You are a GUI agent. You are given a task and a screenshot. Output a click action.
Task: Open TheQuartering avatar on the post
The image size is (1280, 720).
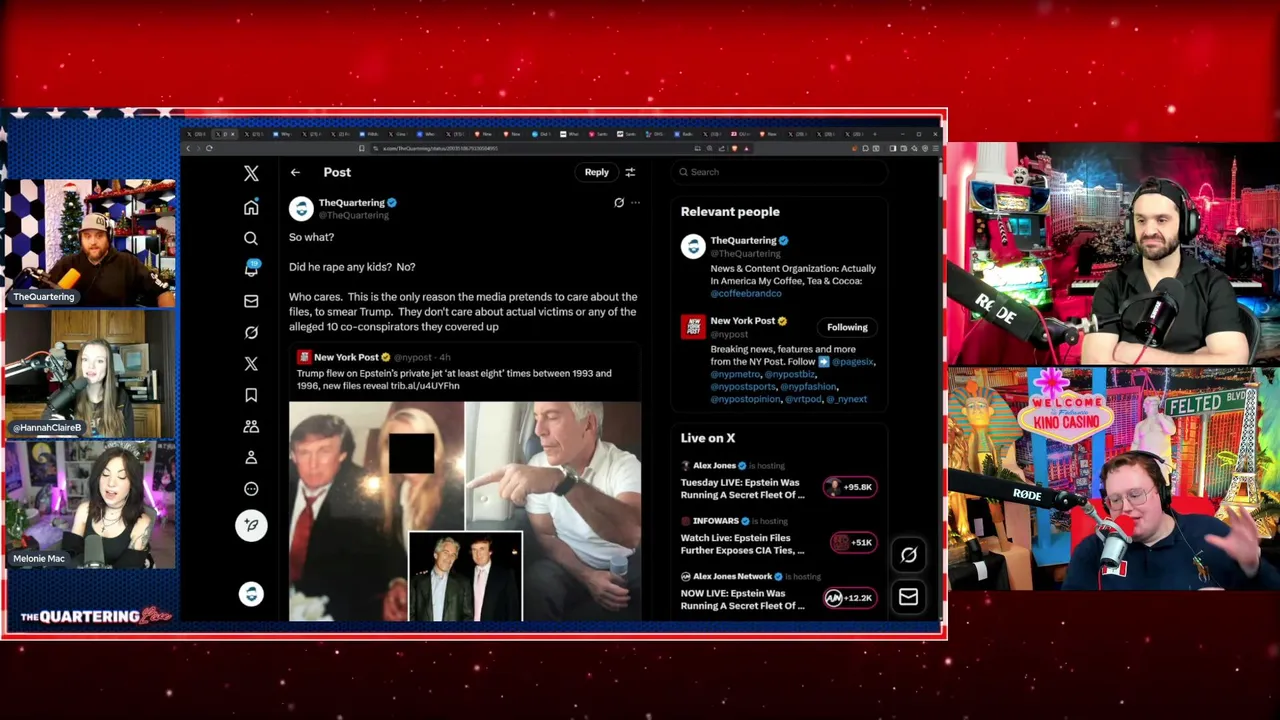(x=301, y=208)
